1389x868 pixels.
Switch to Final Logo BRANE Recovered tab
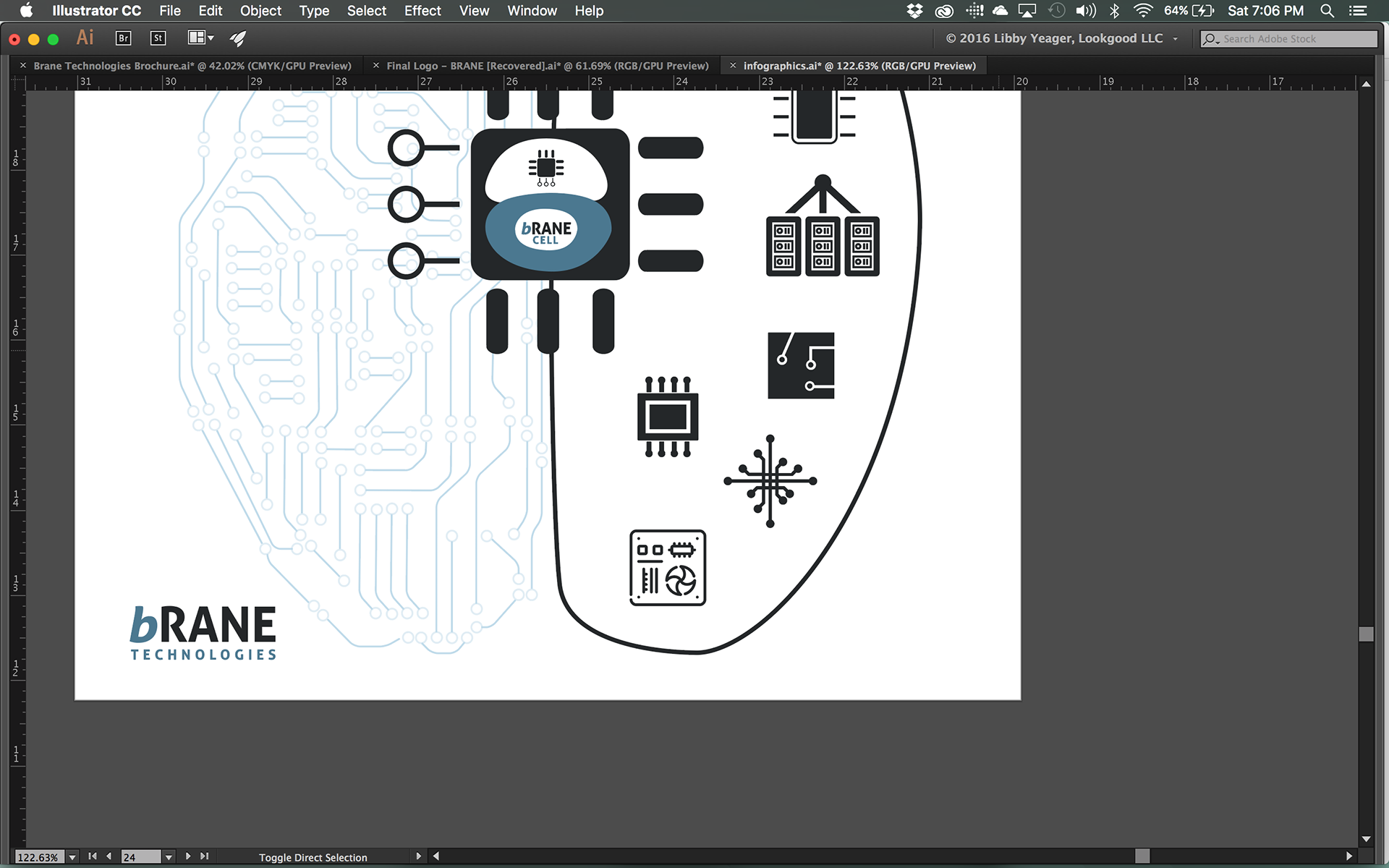548,65
